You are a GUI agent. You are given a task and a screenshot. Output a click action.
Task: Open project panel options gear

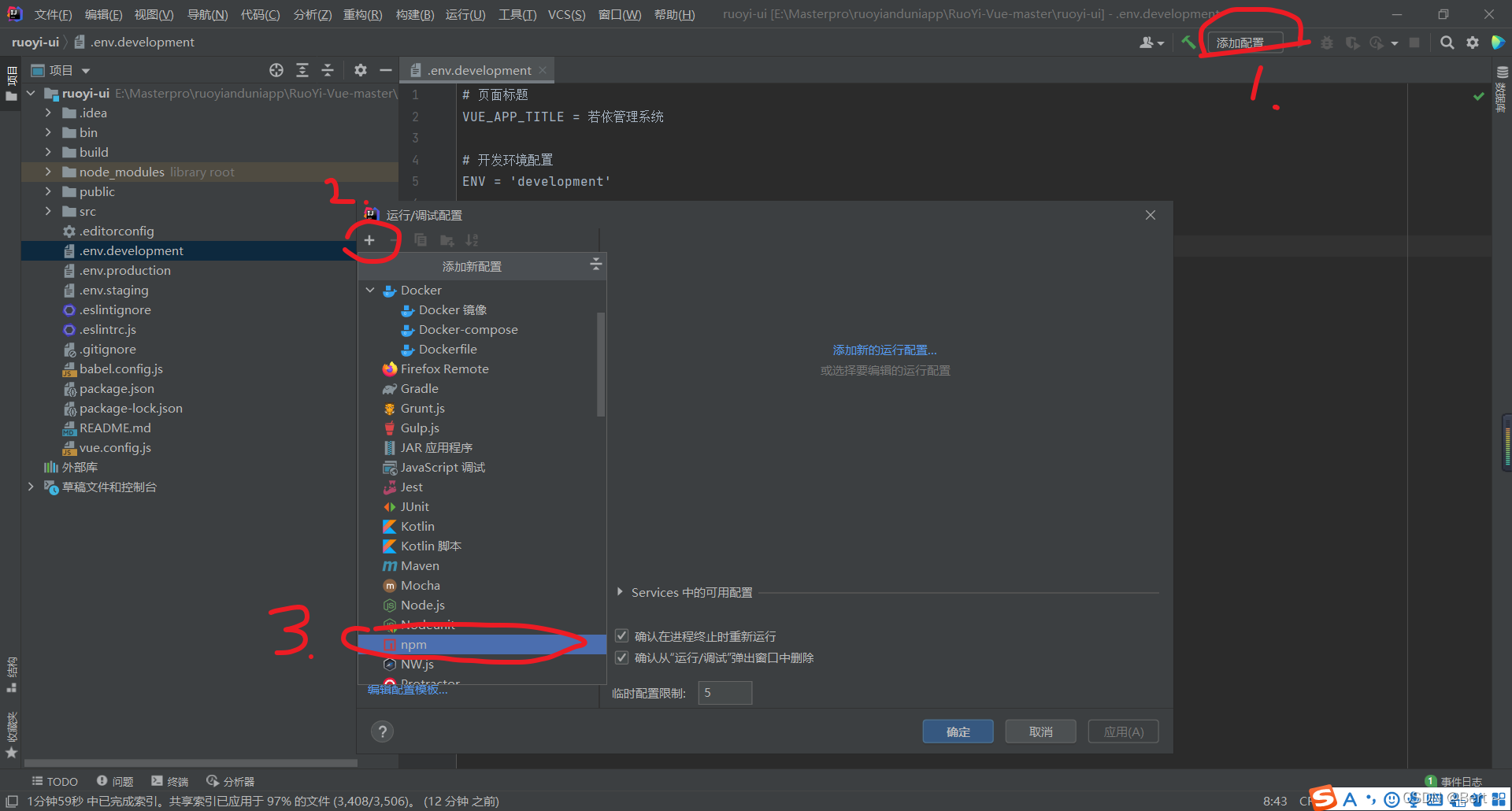tap(361, 70)
